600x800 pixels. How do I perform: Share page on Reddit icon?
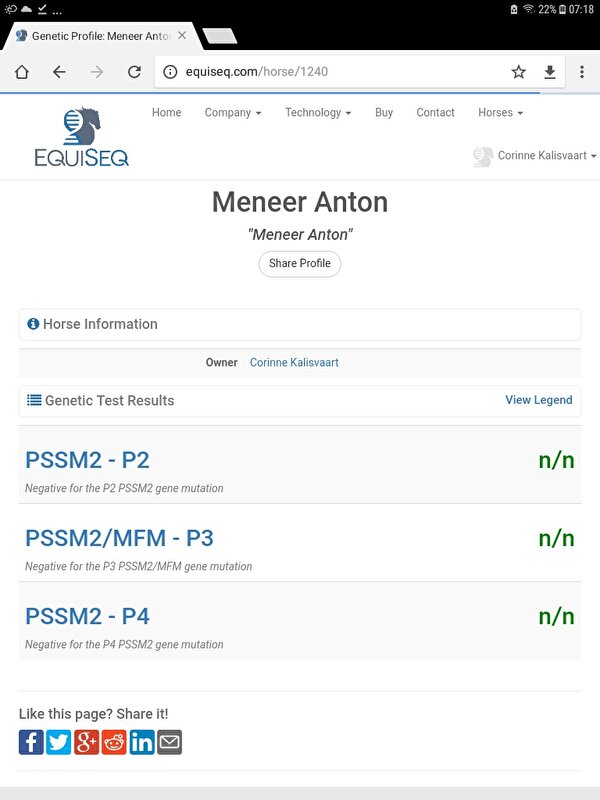coord(114,742)
